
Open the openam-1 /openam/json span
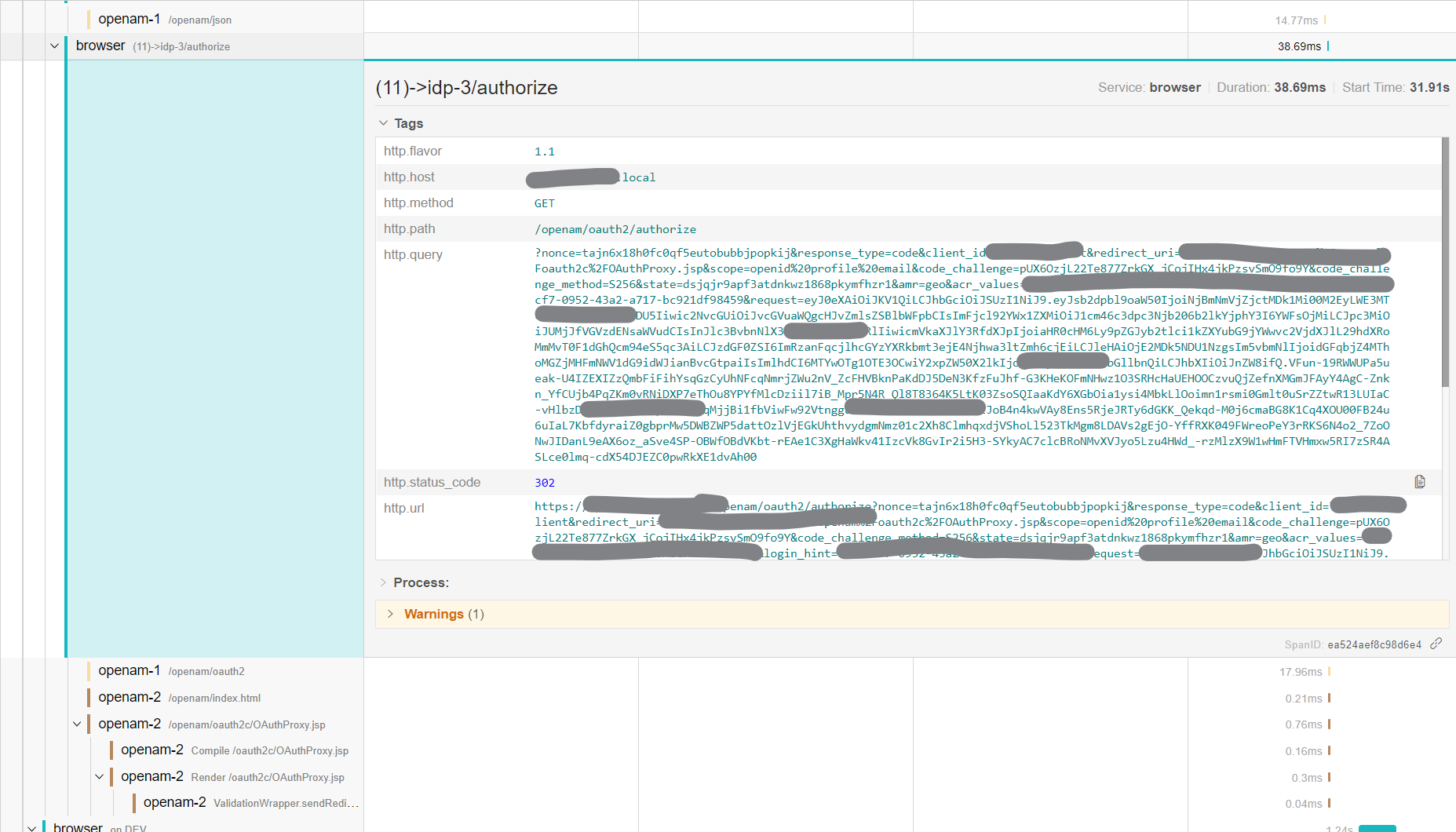click(164, 20)
